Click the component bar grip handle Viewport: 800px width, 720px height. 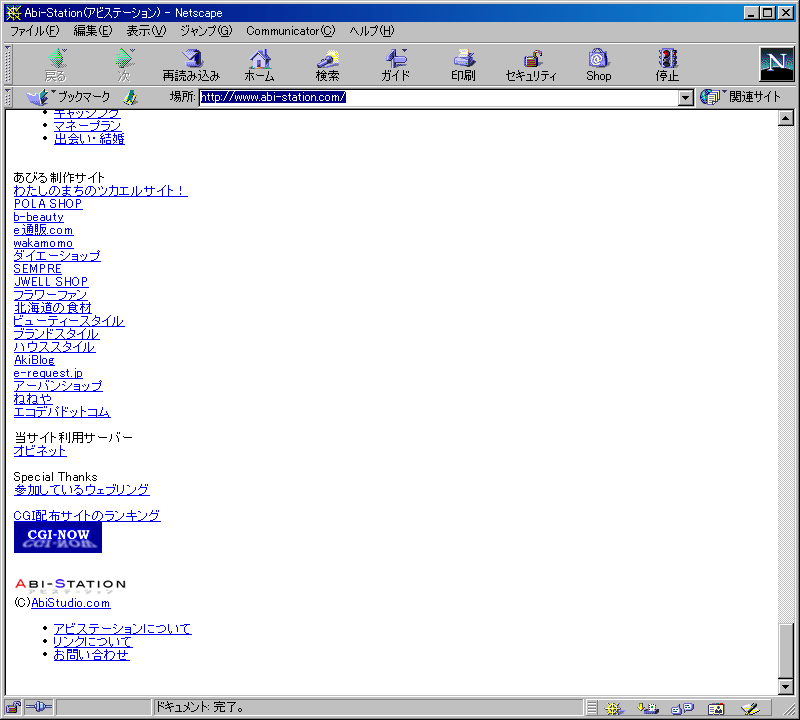[591, 708]
